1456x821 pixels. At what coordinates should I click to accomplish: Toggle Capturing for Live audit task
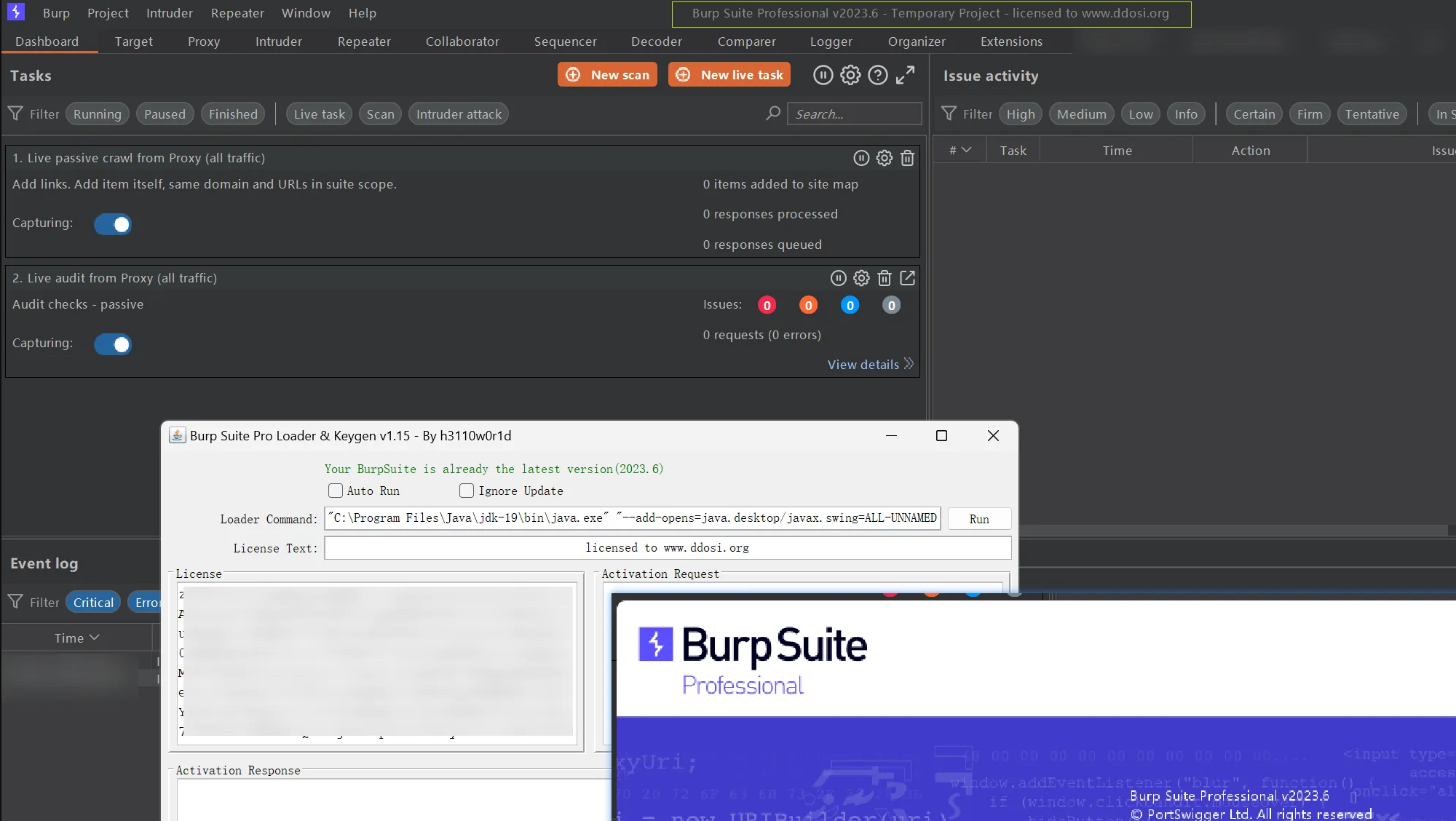[x=113, y=344]
